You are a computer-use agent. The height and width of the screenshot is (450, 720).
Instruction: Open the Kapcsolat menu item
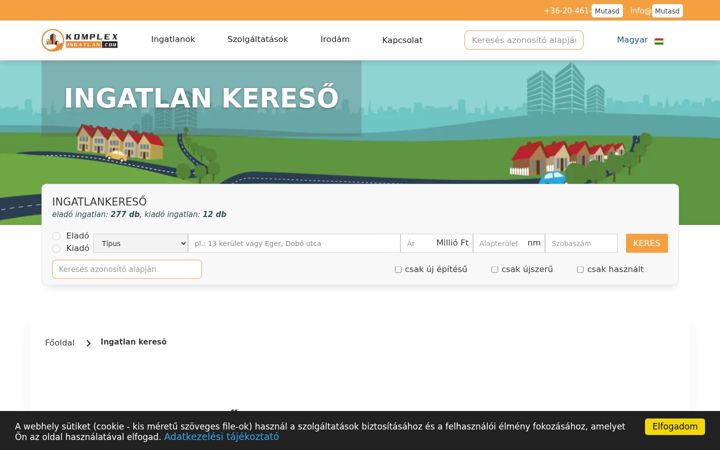coord(402,40)
